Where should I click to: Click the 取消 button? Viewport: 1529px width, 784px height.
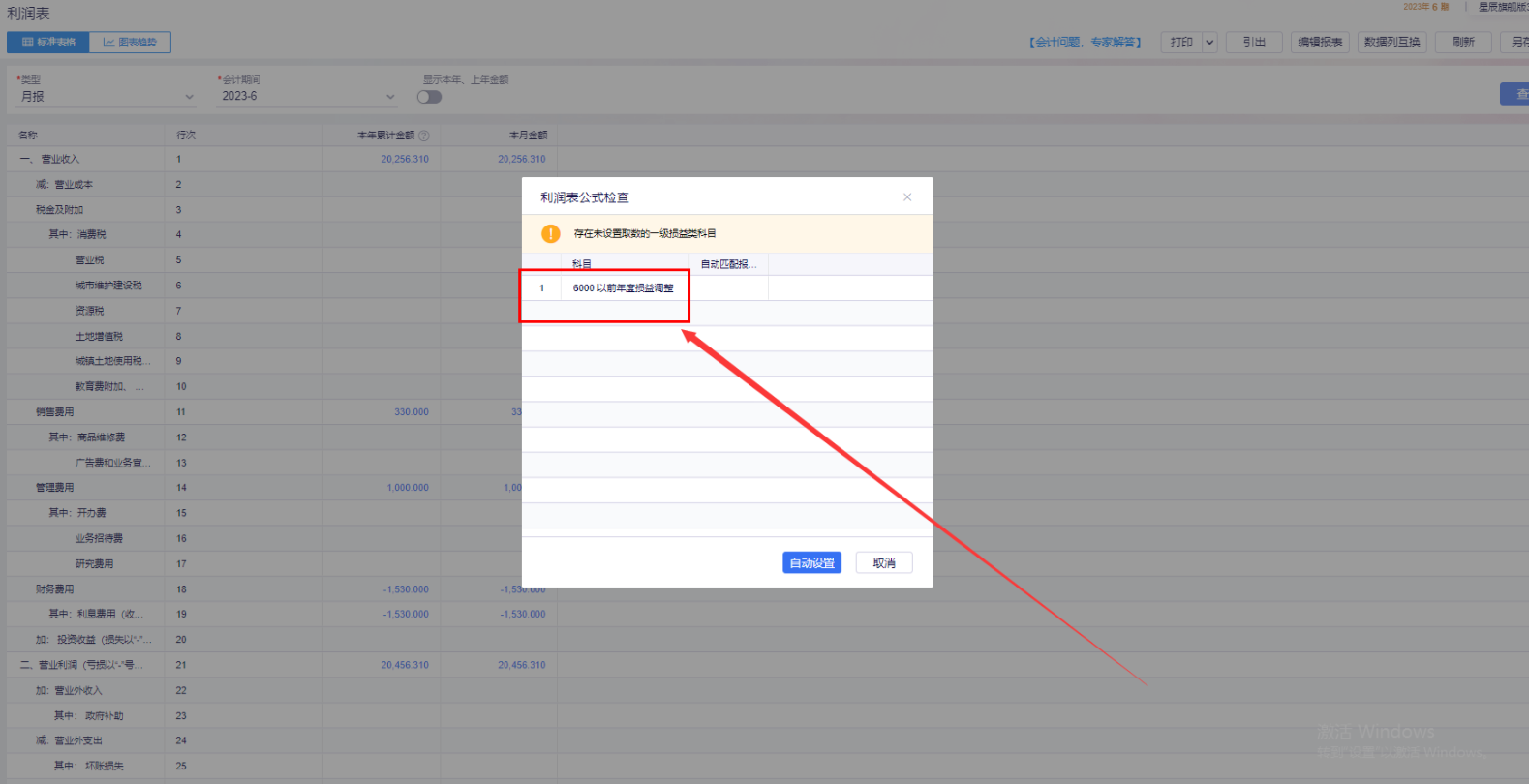click(x=883, y=563)
